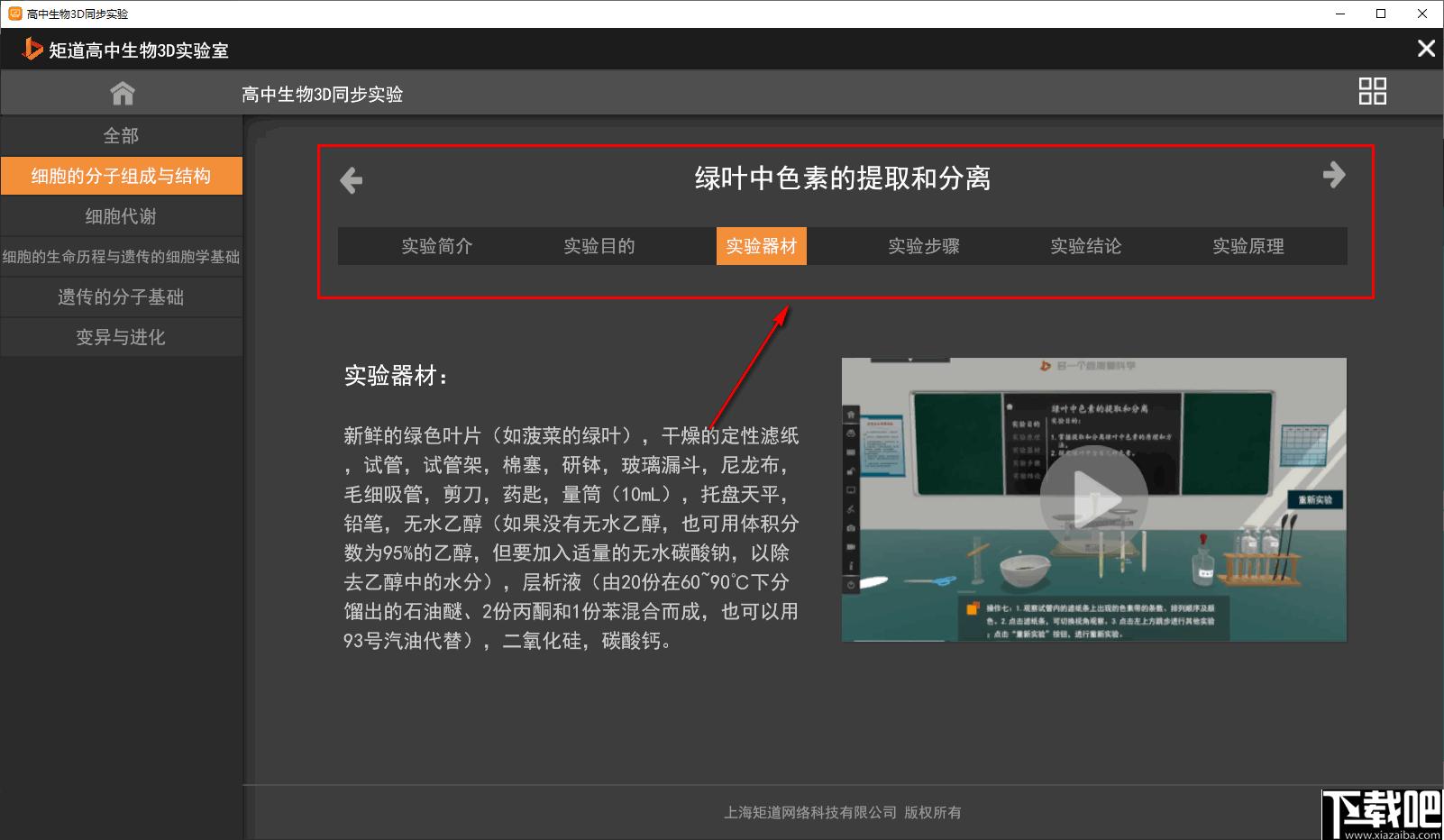Screen dimensions: 1444x840
Task: Play the experiment preview video
Action: point(1093,498)
